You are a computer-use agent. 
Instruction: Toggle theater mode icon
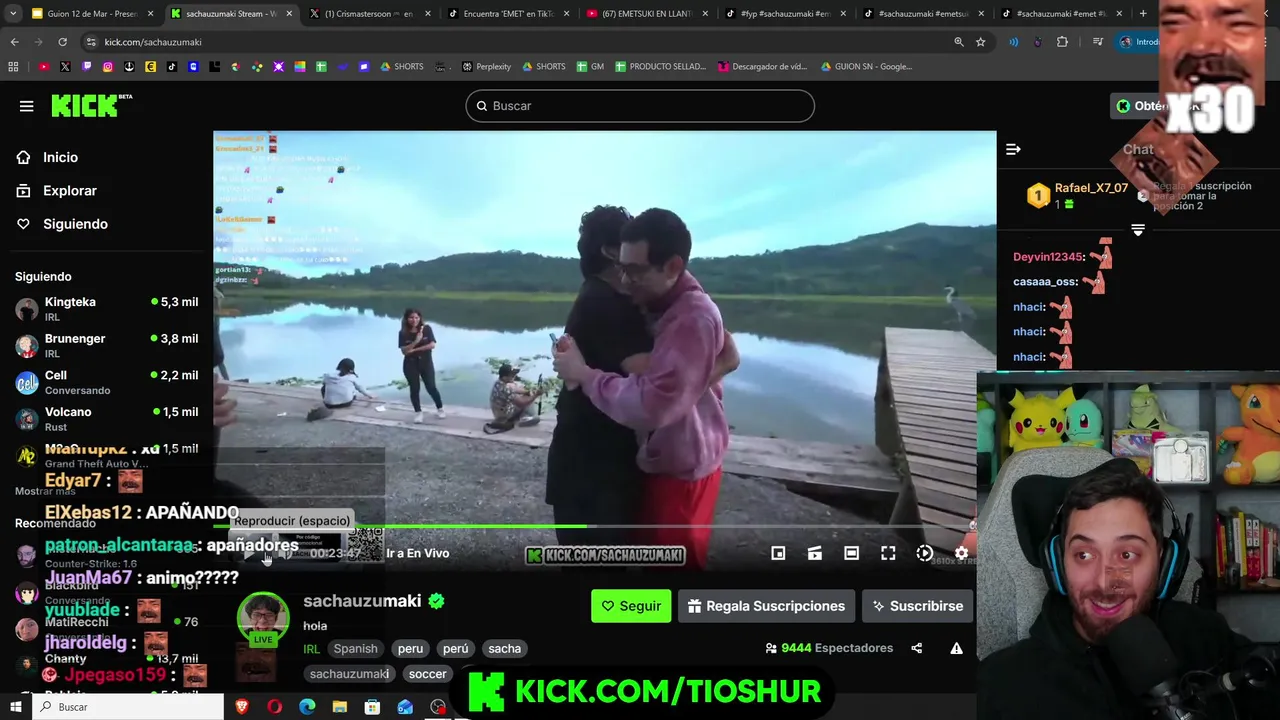point(851,553)
